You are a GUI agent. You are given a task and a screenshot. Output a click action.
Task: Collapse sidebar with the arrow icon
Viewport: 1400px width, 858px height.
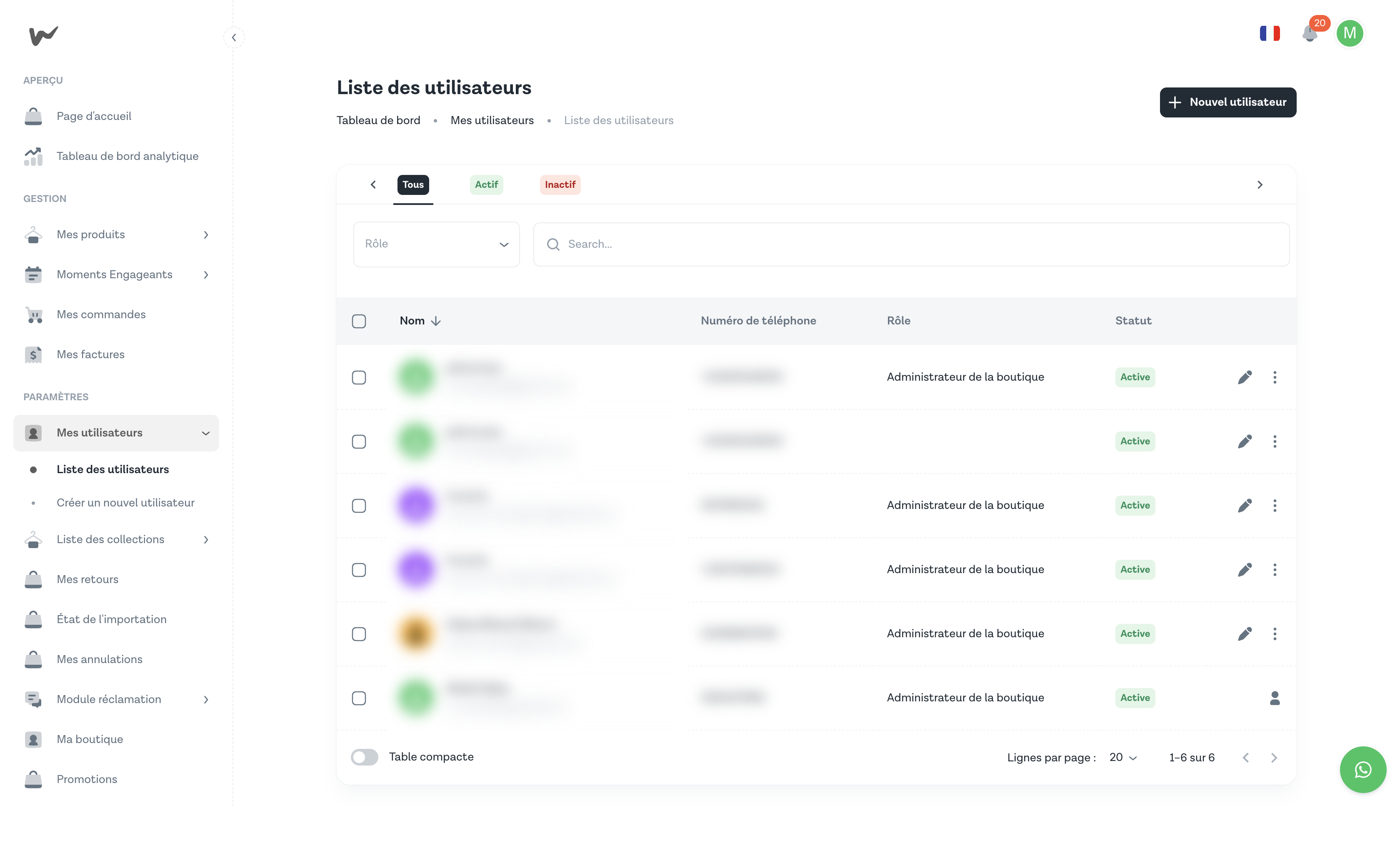[x=233, y=37]
